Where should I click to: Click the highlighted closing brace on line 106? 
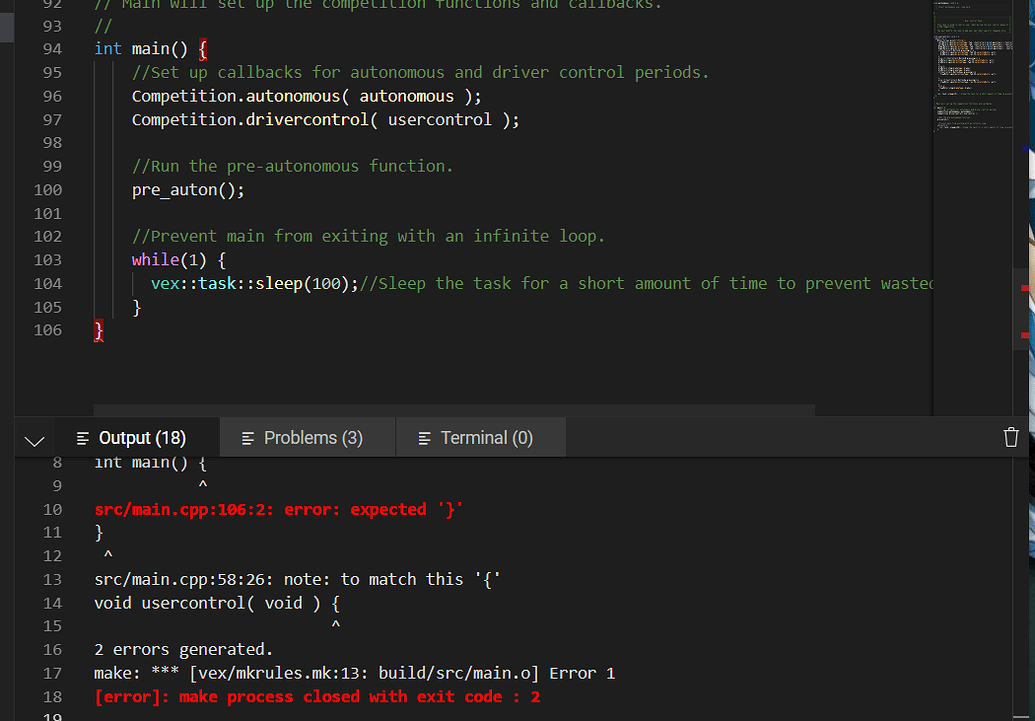point(98,331)
